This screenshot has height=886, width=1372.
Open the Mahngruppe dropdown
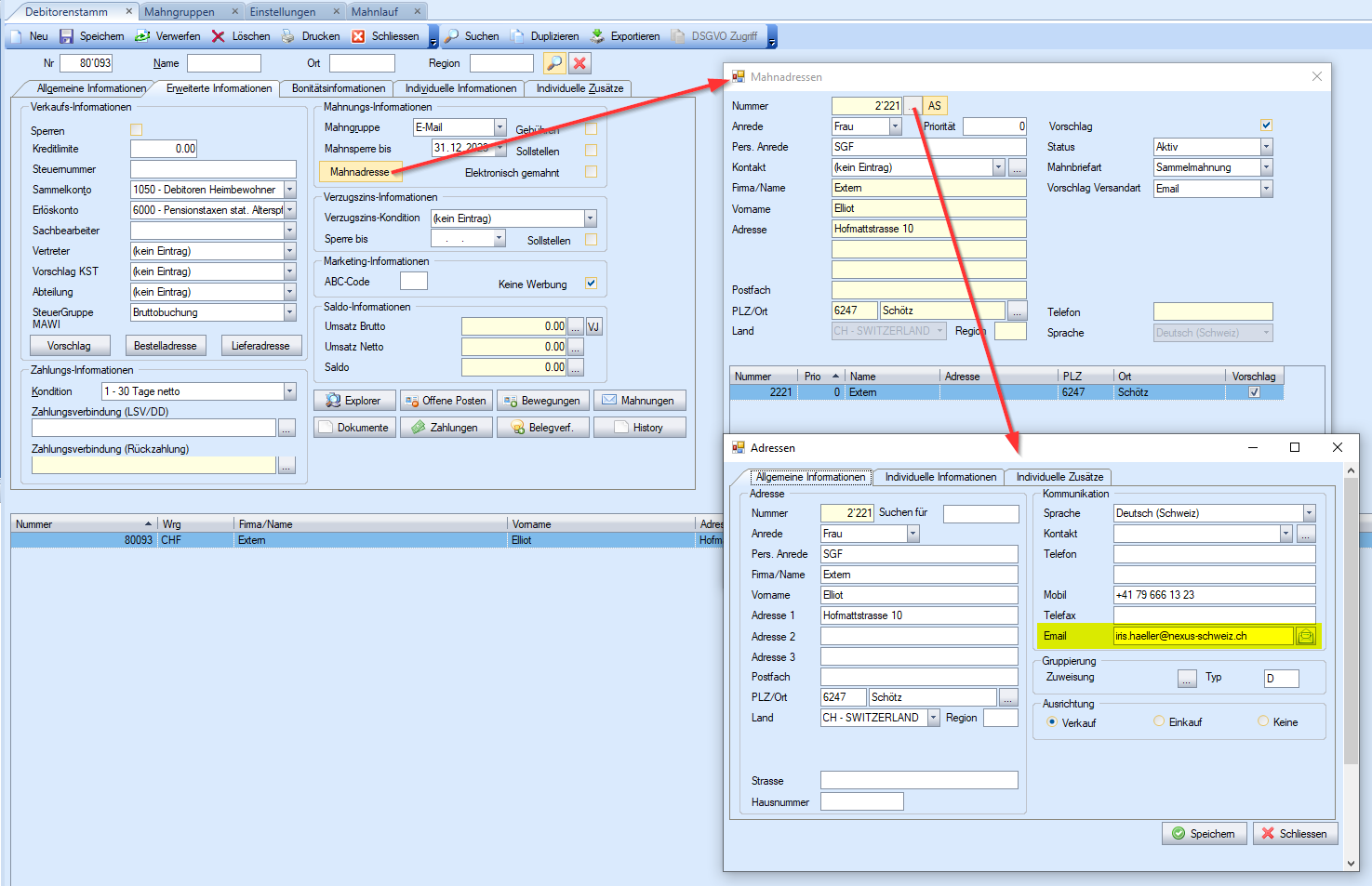[500, 127]
